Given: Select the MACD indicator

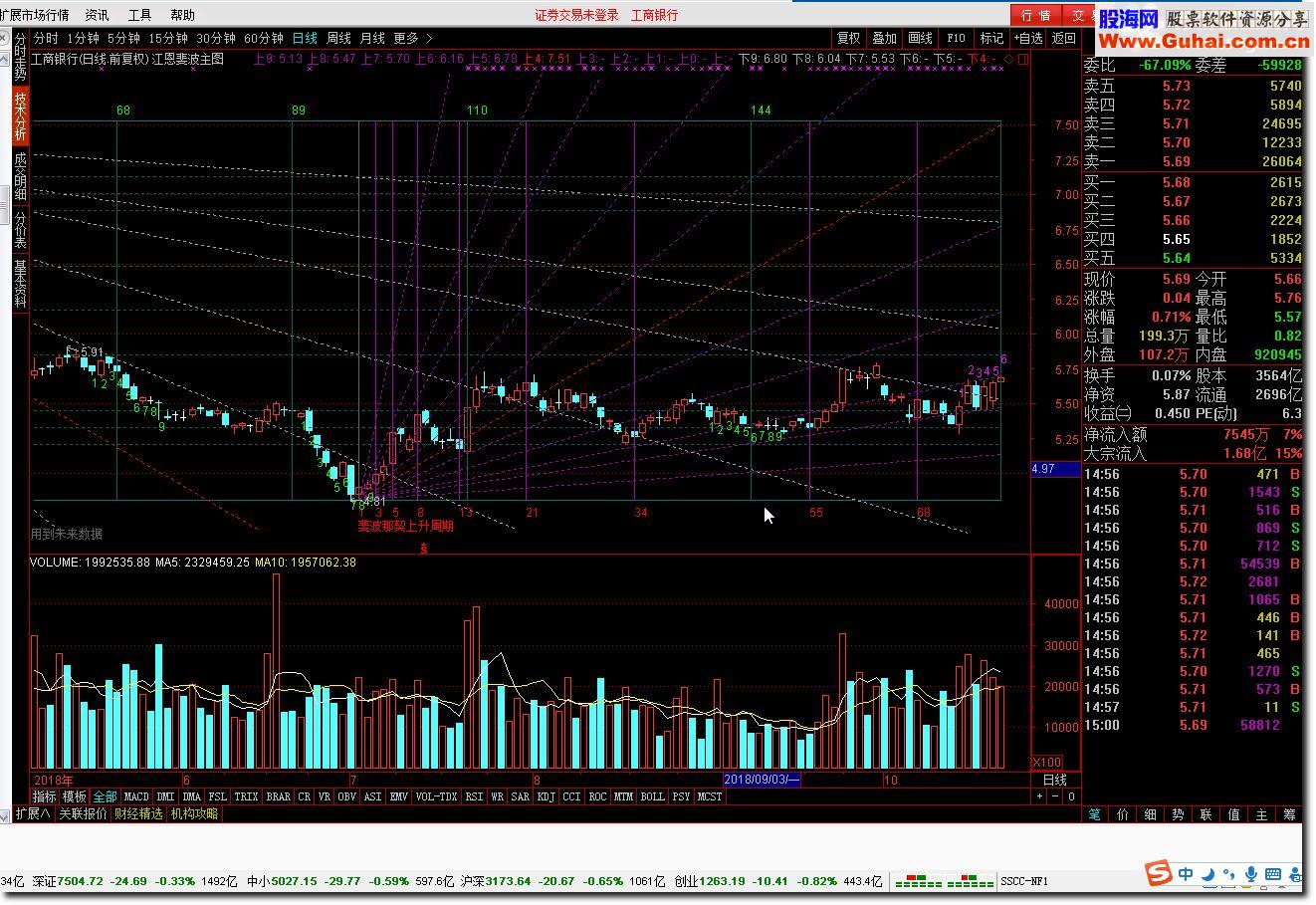Looking at the screenshot, I should pyautogui.click(x=136, y=796).
